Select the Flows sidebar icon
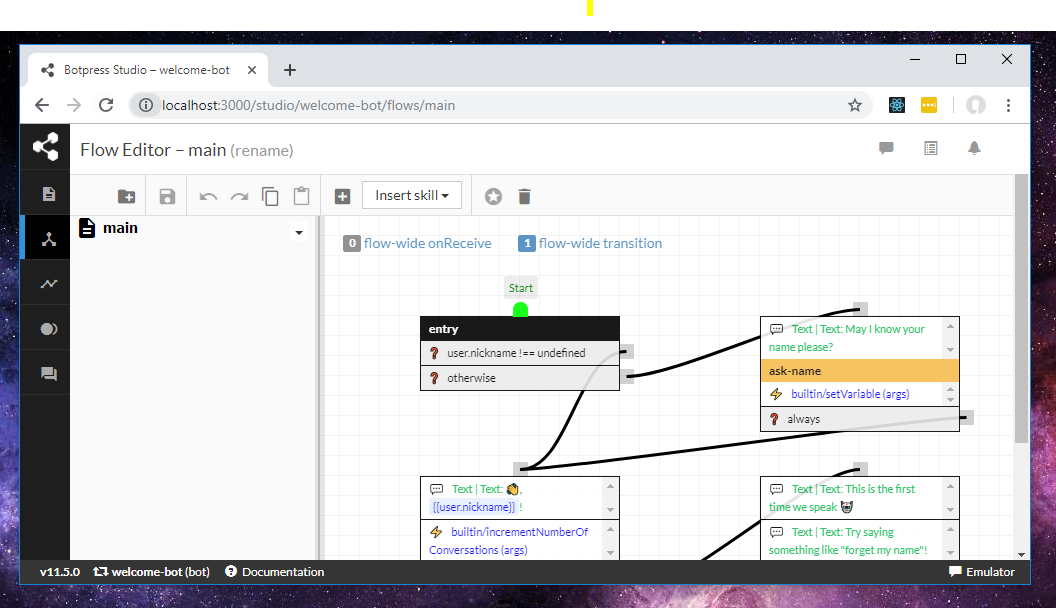The height and width of the screenshot is (608, 1056). [x=48, y=239]
